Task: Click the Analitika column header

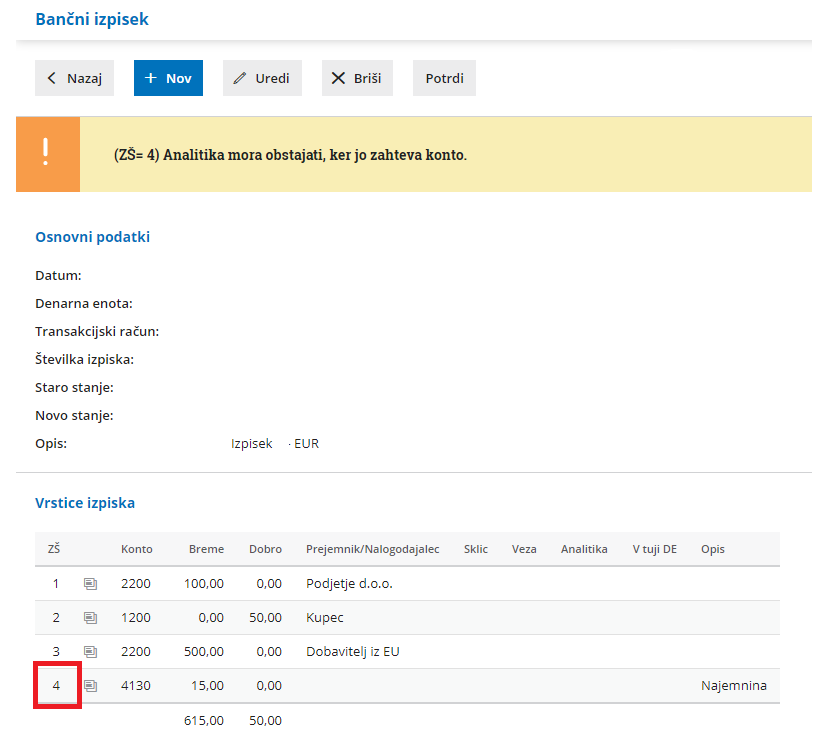Action: click(584, 549)
